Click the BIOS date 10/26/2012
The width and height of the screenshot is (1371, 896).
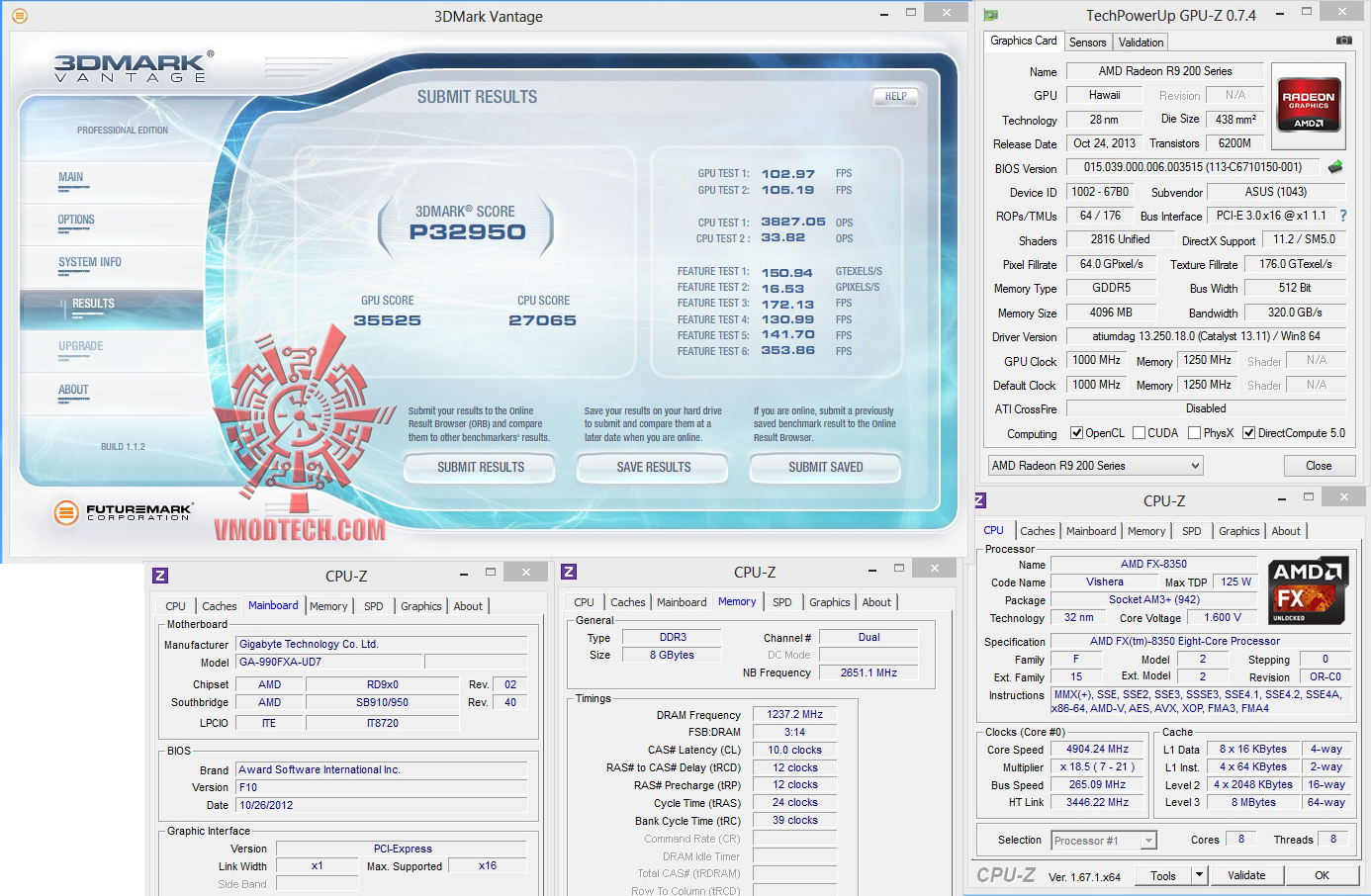[x=381, y=805]
